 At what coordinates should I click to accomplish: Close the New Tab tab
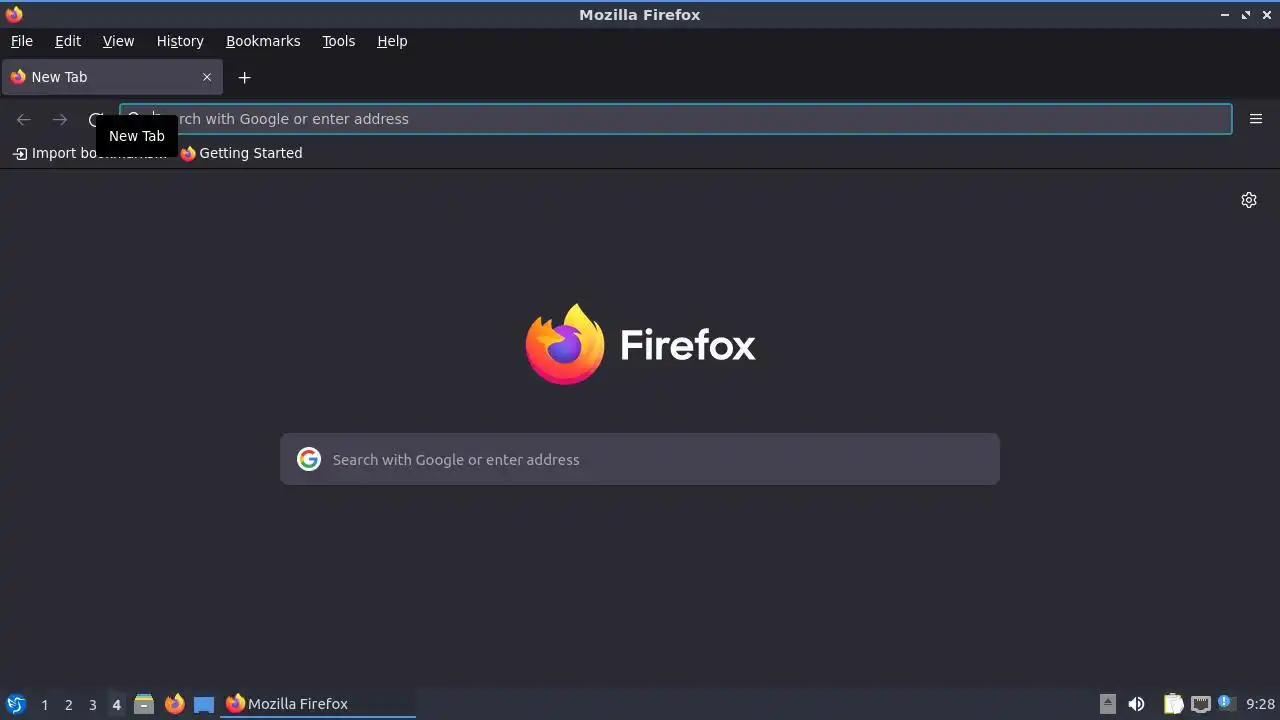(207, 77)
